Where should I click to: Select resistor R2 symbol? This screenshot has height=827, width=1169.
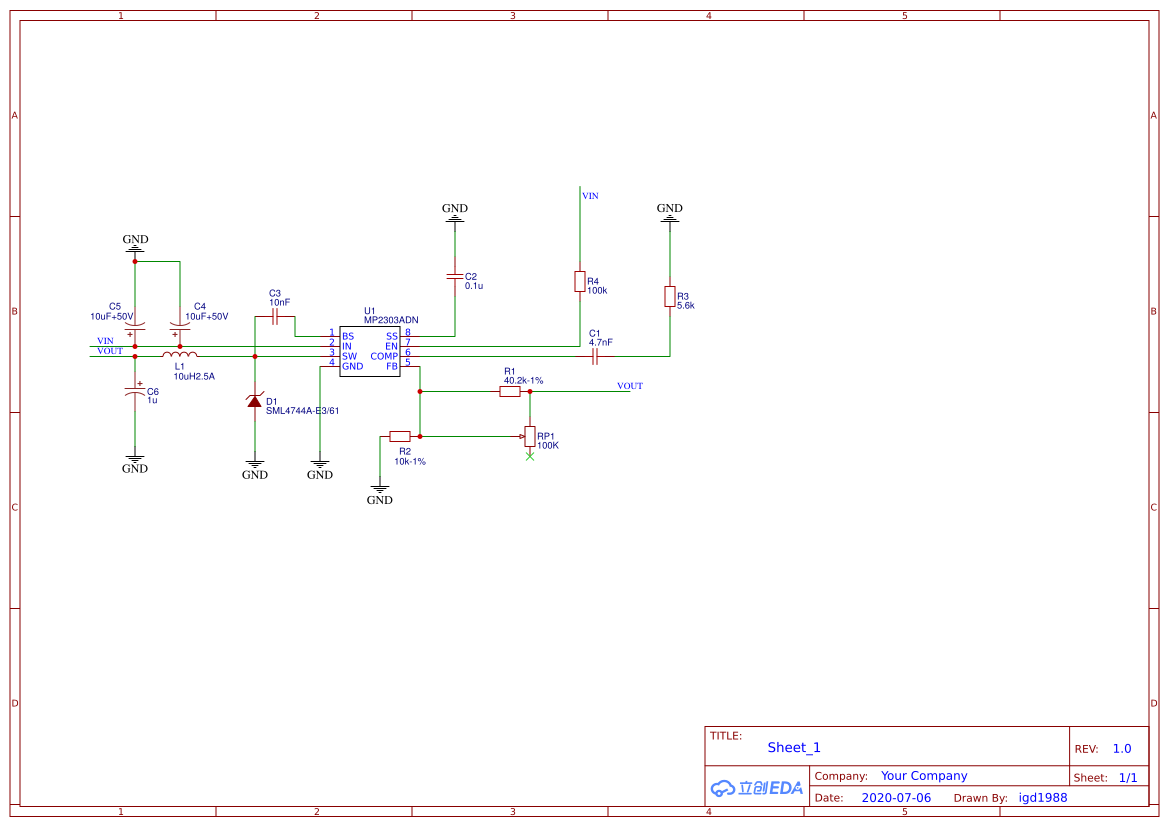[x=400, y=436]
